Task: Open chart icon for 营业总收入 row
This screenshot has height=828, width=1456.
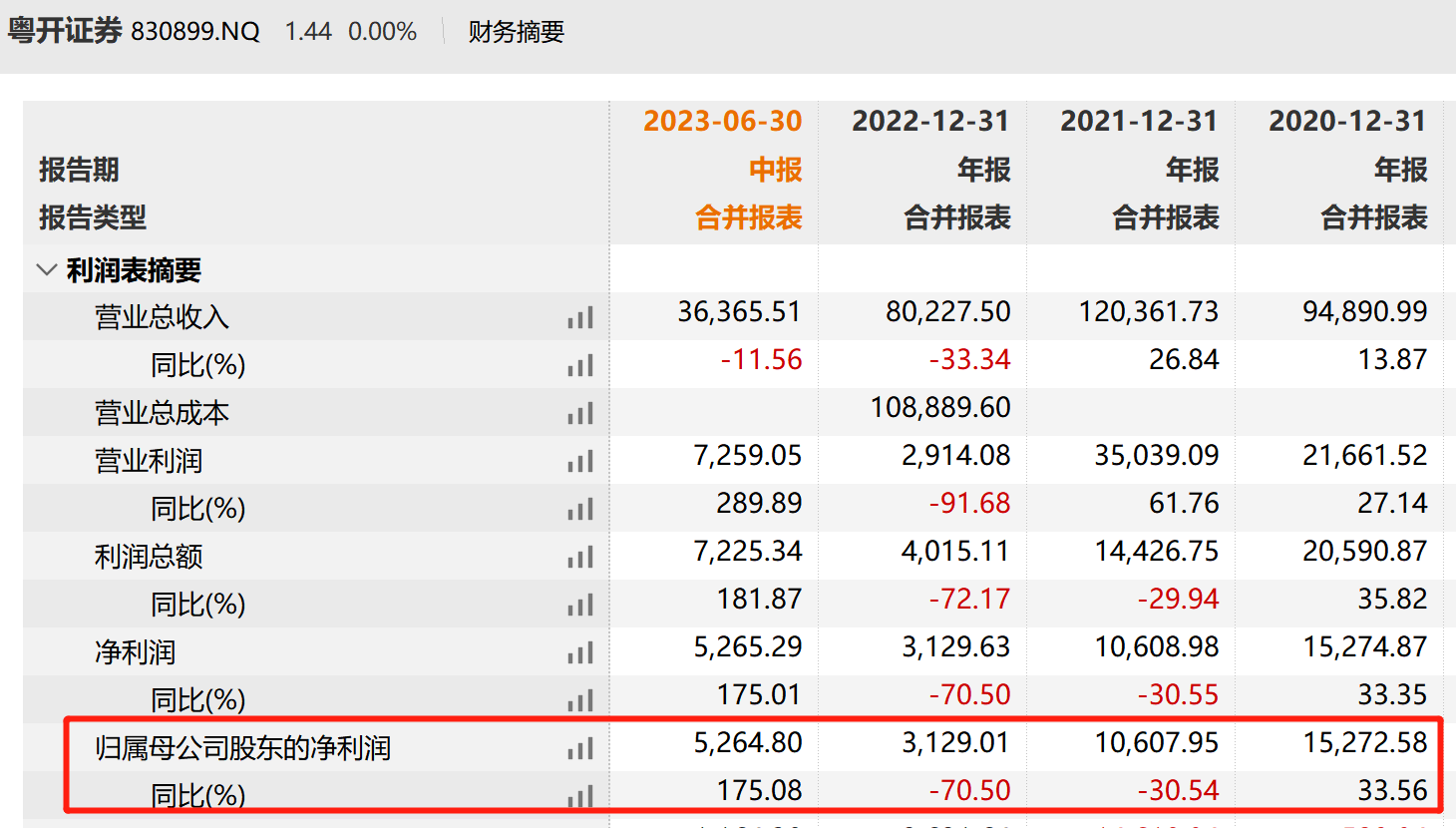Action: 580,317
